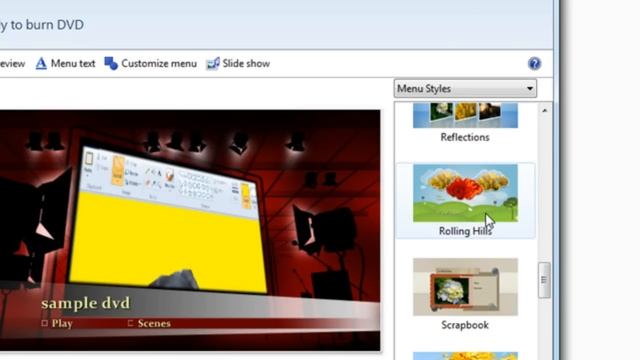Click the Customize menu icon

pos(111,64)
